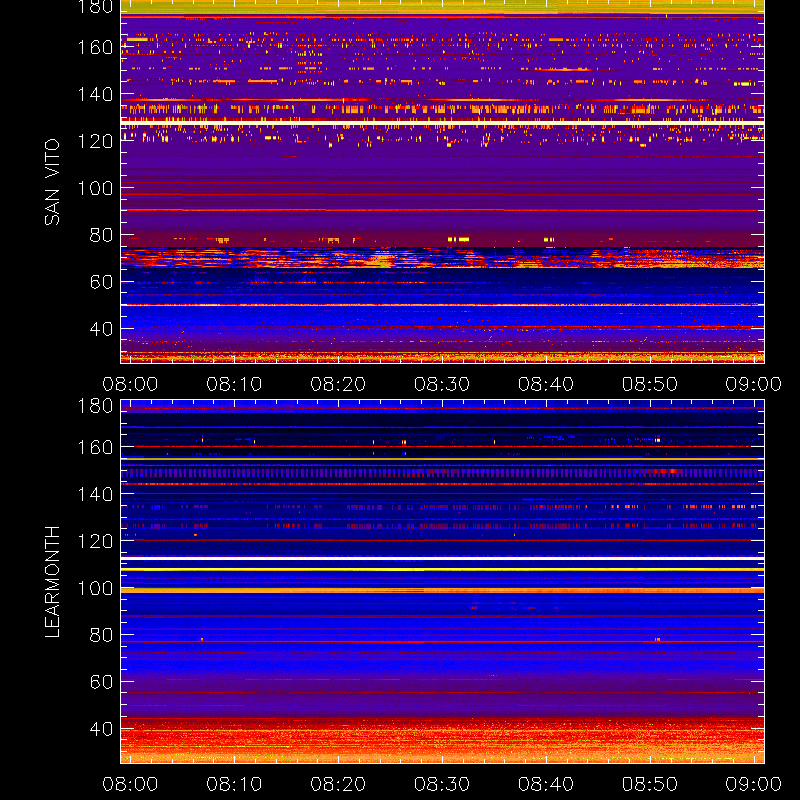The width and height of the screenshot is (800, 800).
Task: Click 08:30 time label under LEARMONTH plot
Action: pos(442,784)
